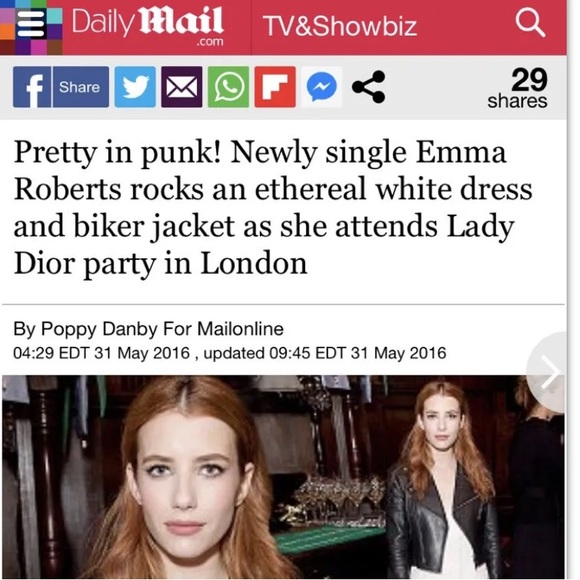This screenshot has width=580, height=580.
Task: Go to next article arrow
Action: [x=548, y=372]
